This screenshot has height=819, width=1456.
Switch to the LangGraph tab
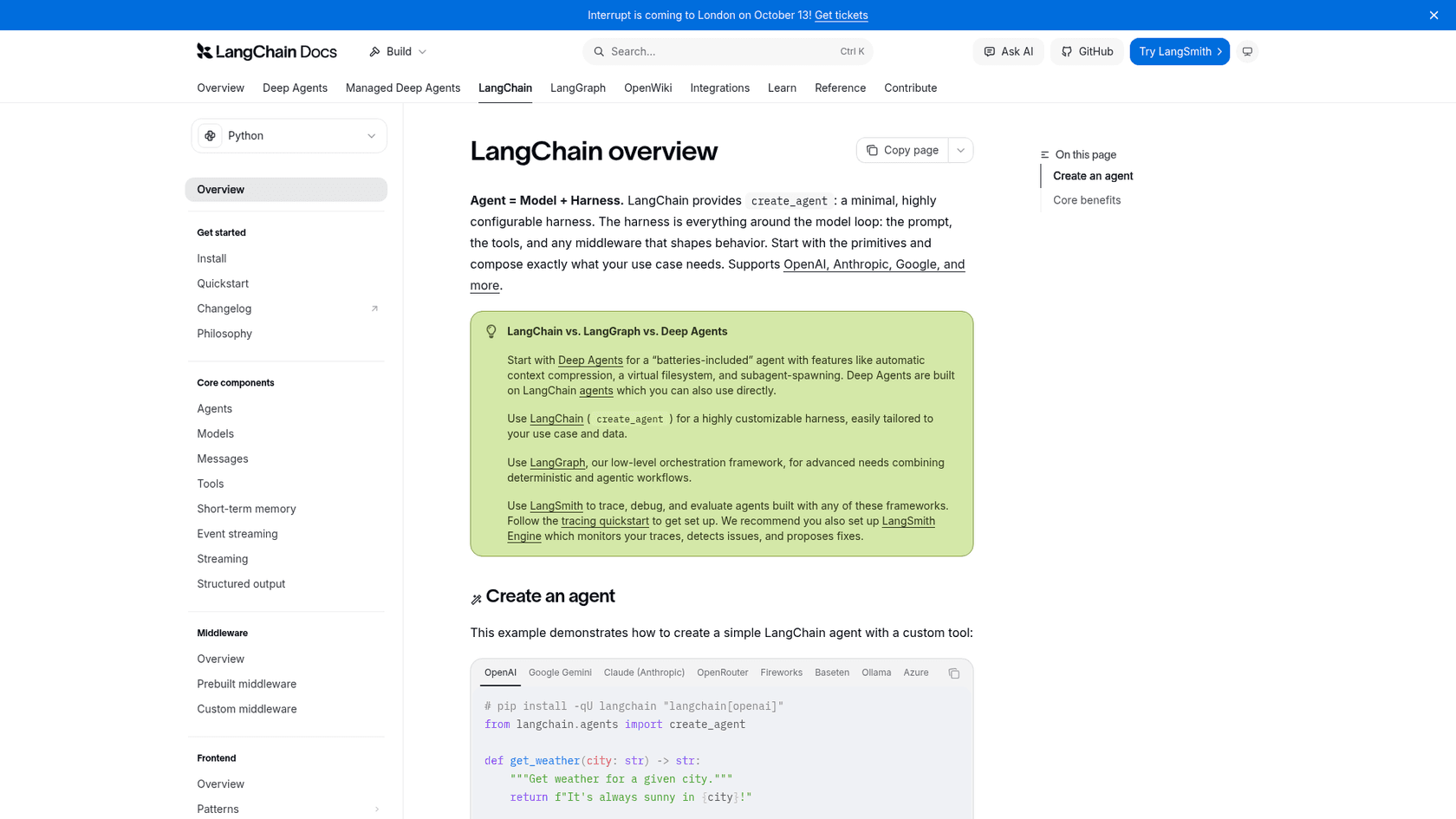point(578,88)
